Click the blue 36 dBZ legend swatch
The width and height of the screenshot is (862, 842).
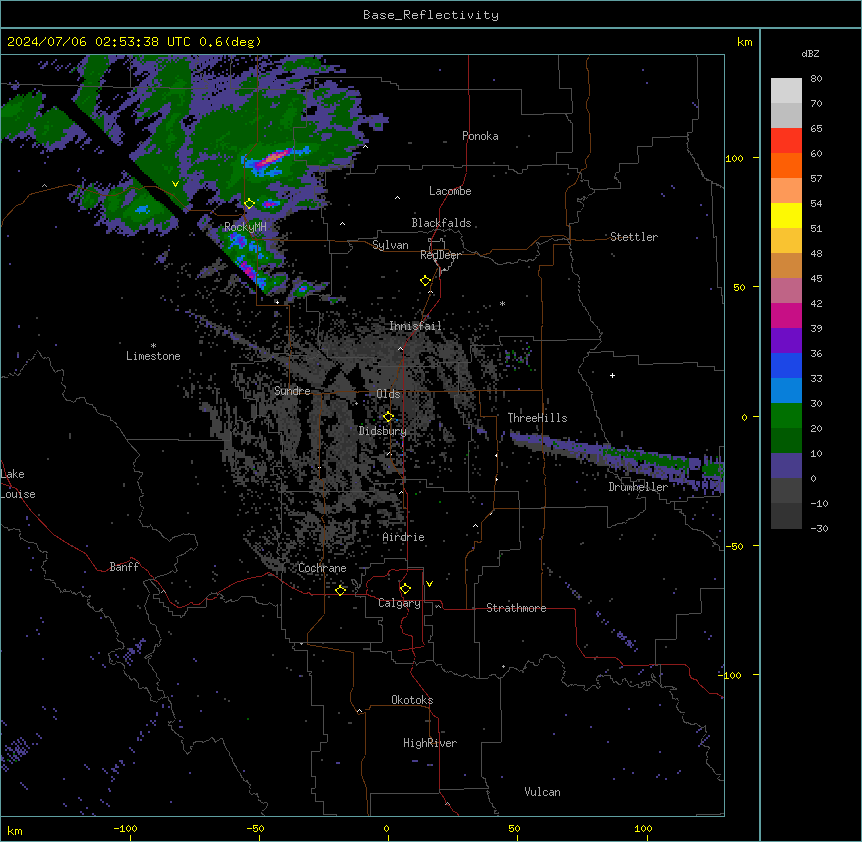click(x=786, y=365)
